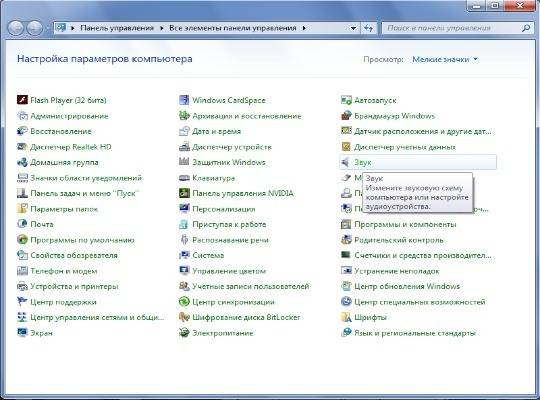Viewport: 540px width, 400px height.
Task: Open the Домашняя группа icon
Action: coord(22,162)
